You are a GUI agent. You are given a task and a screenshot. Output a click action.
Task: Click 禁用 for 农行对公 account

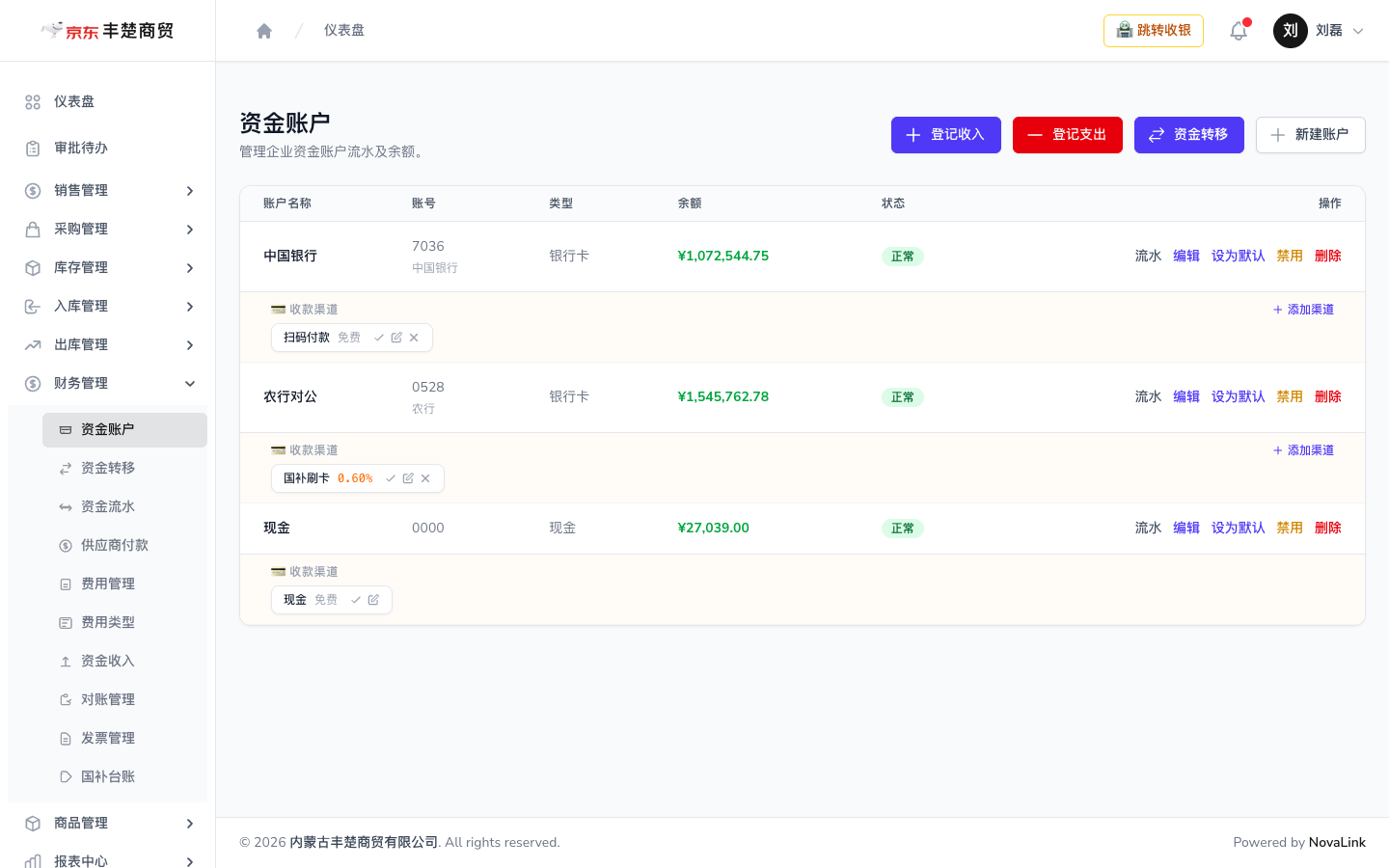(x=1290, y=397)
